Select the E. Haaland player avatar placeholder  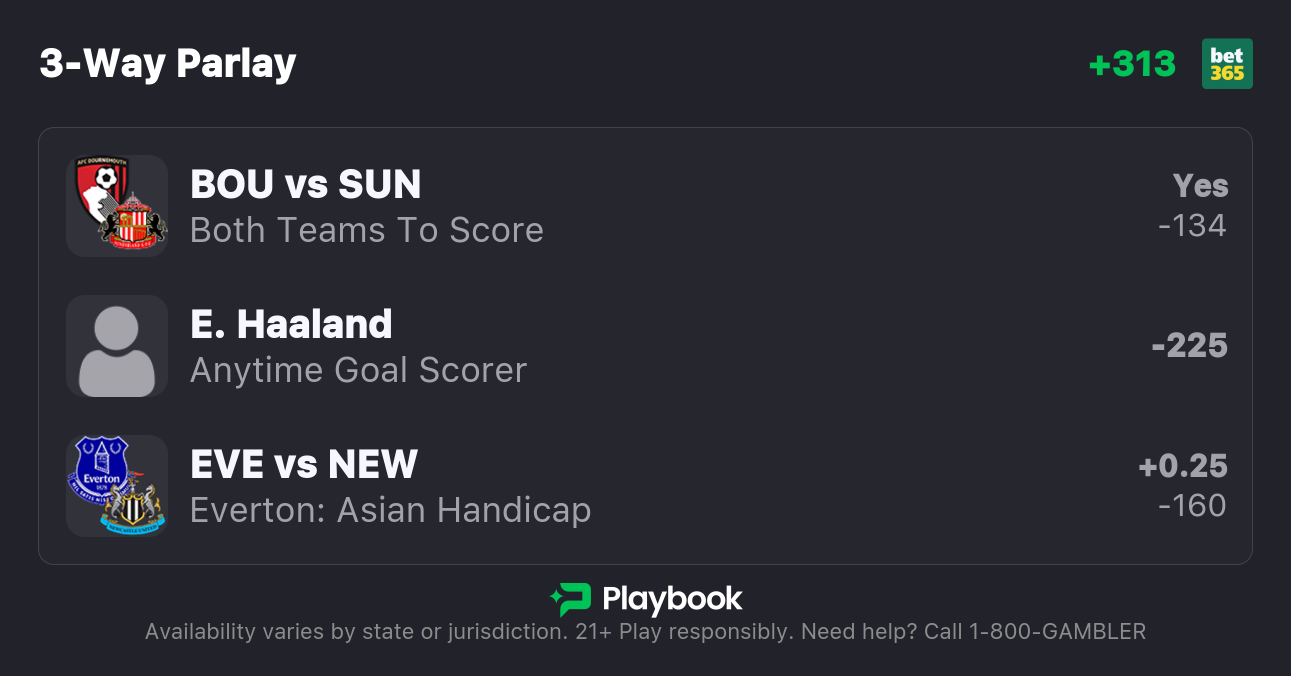[117, 346]
